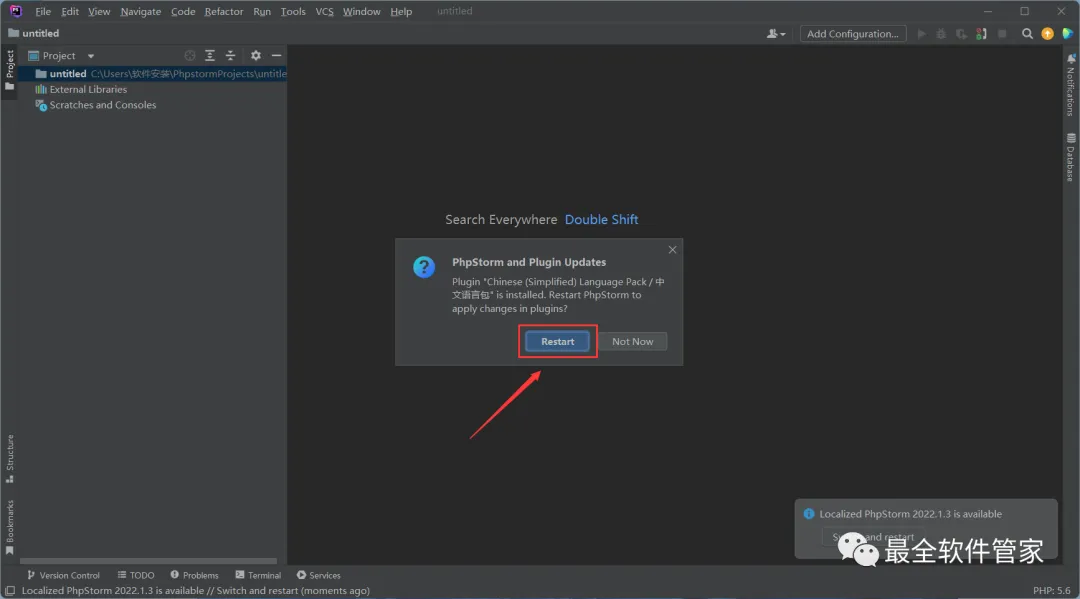
Task: Click the PhpStorm app logo icon
Action: coord(15,11)
